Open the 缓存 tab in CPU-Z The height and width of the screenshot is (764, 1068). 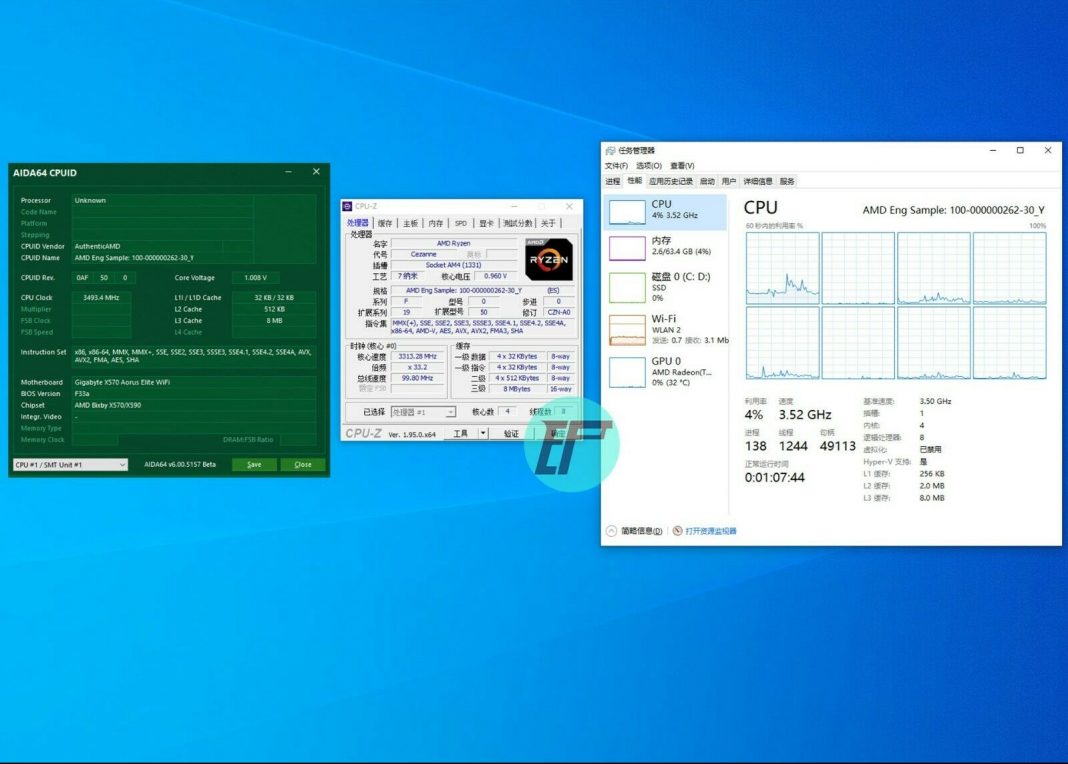click(385, 223)
